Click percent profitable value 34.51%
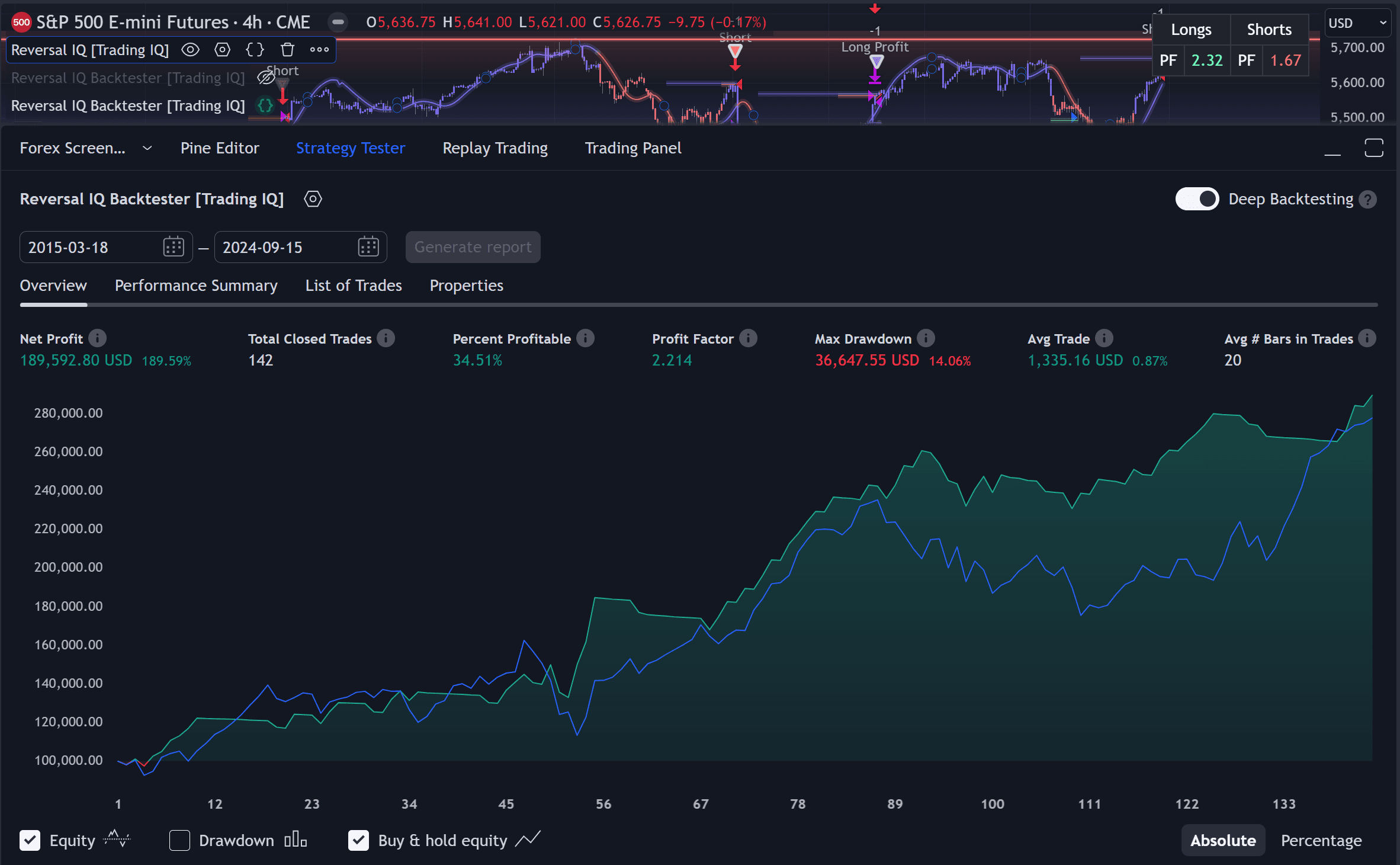This screenshot has width=1400, height=865. 477,360
